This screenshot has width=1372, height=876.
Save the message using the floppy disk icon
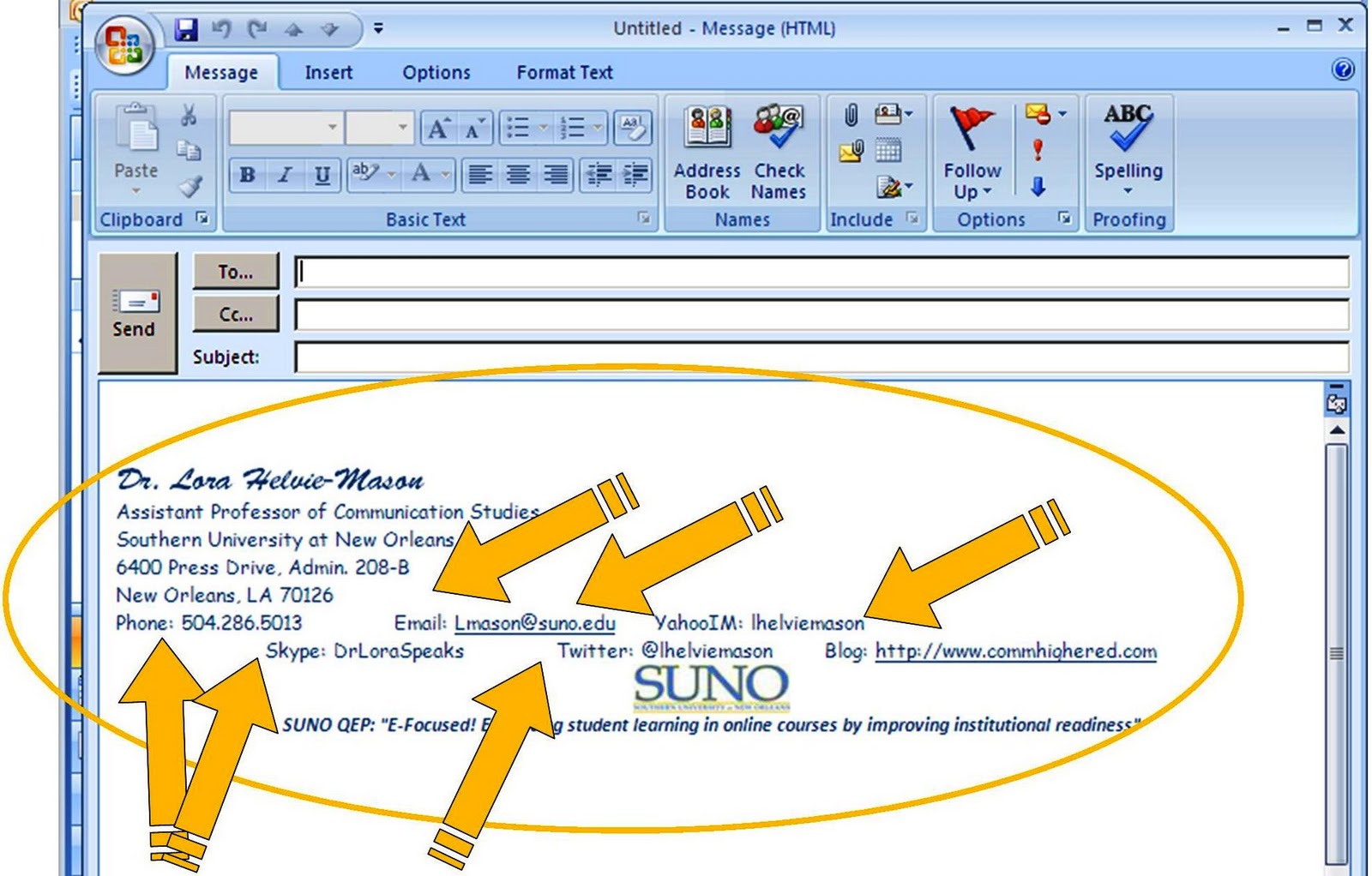186,30
